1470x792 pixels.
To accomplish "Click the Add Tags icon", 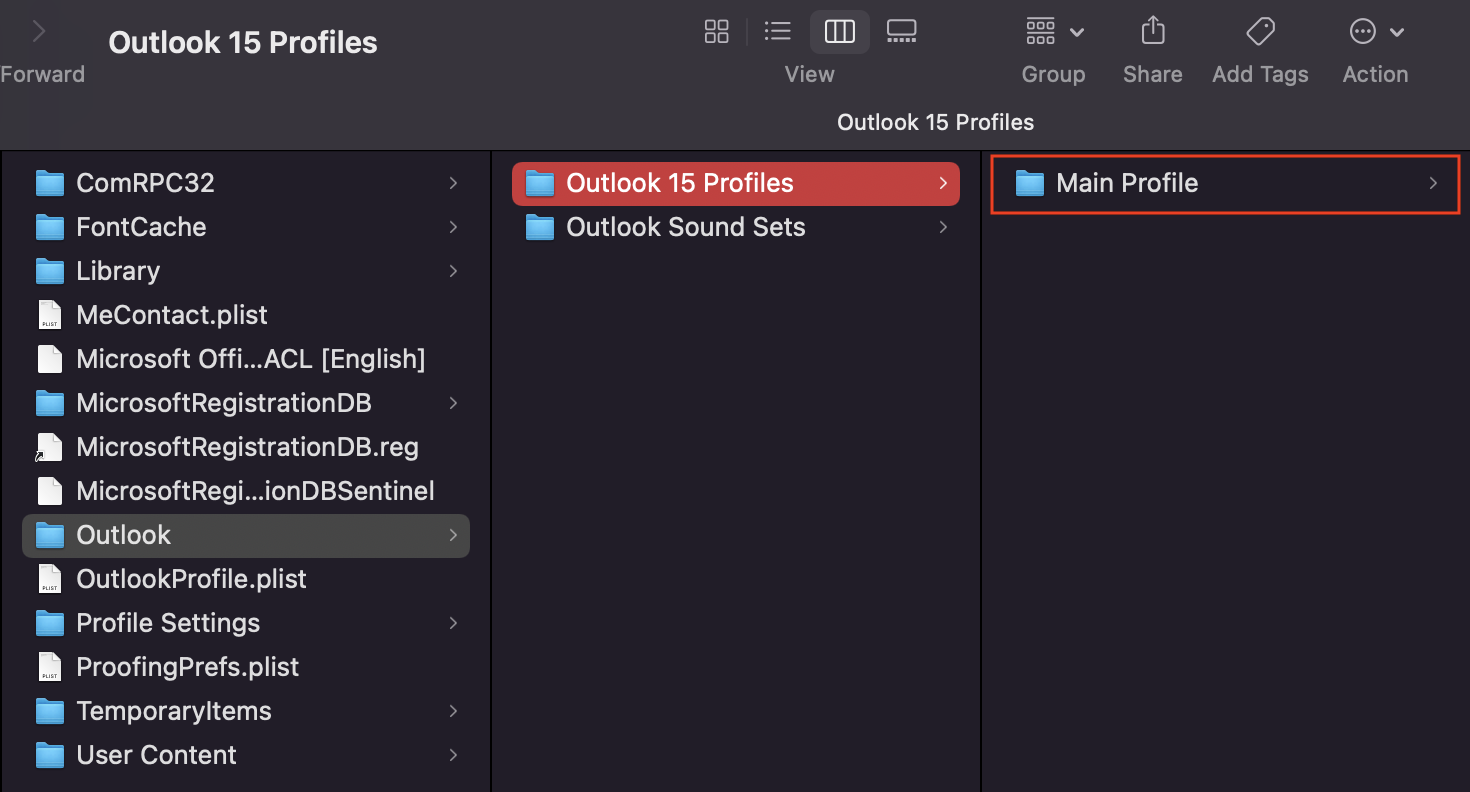I will pyautogui.click(x=1260, y=32).
